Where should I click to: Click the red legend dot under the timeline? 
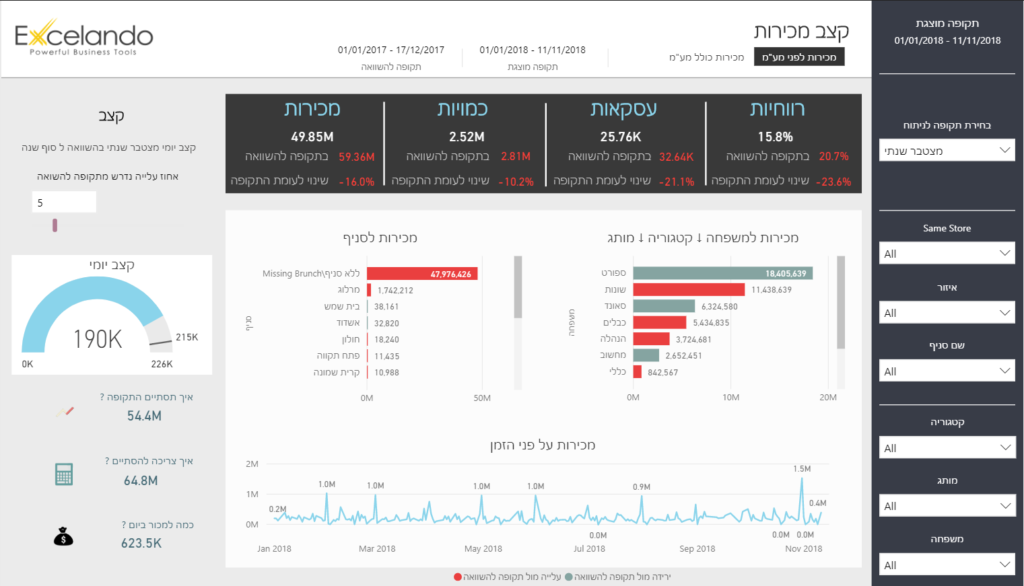(458, 577)
